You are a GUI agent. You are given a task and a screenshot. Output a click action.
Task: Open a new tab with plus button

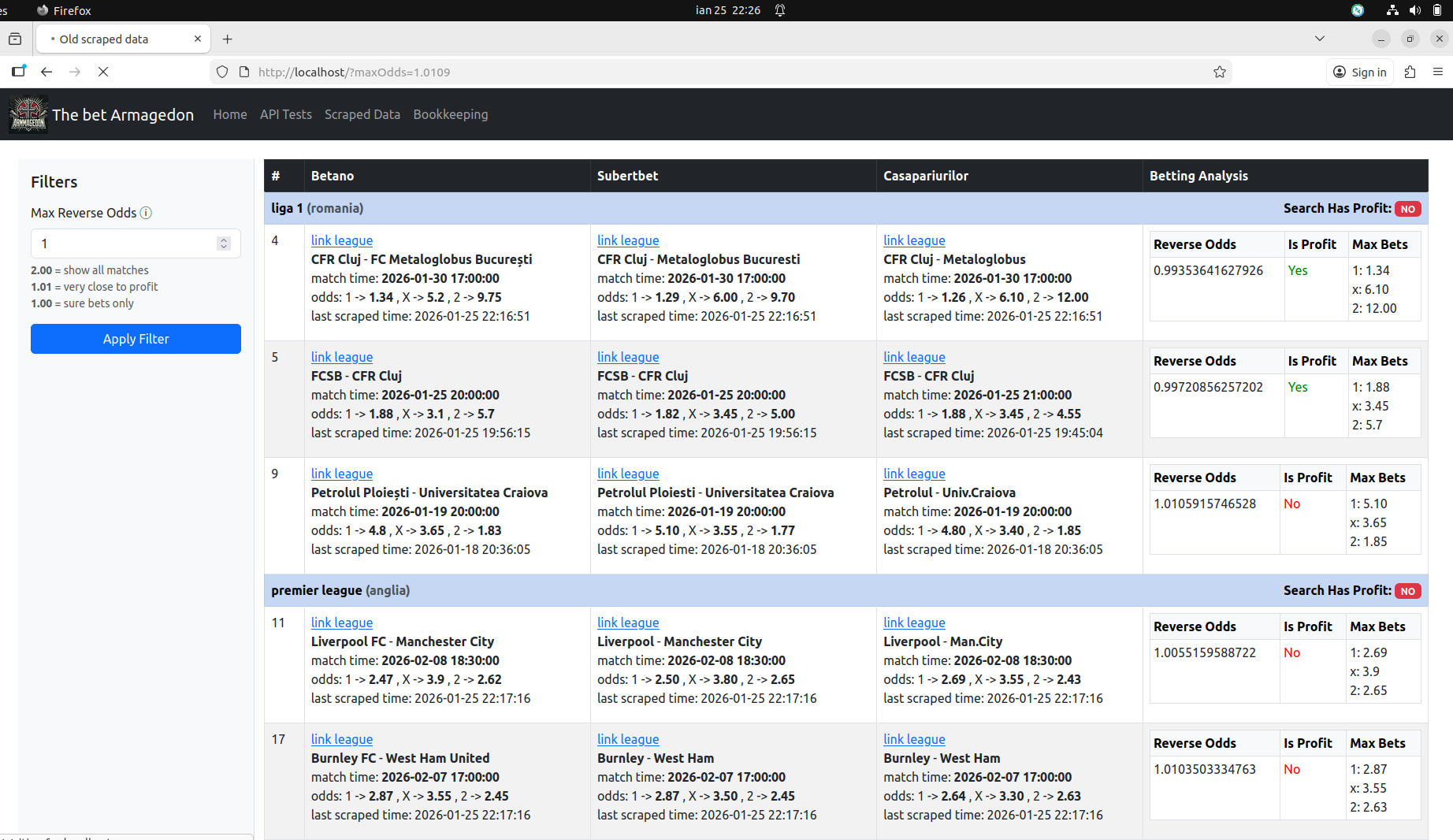(228, 39)
